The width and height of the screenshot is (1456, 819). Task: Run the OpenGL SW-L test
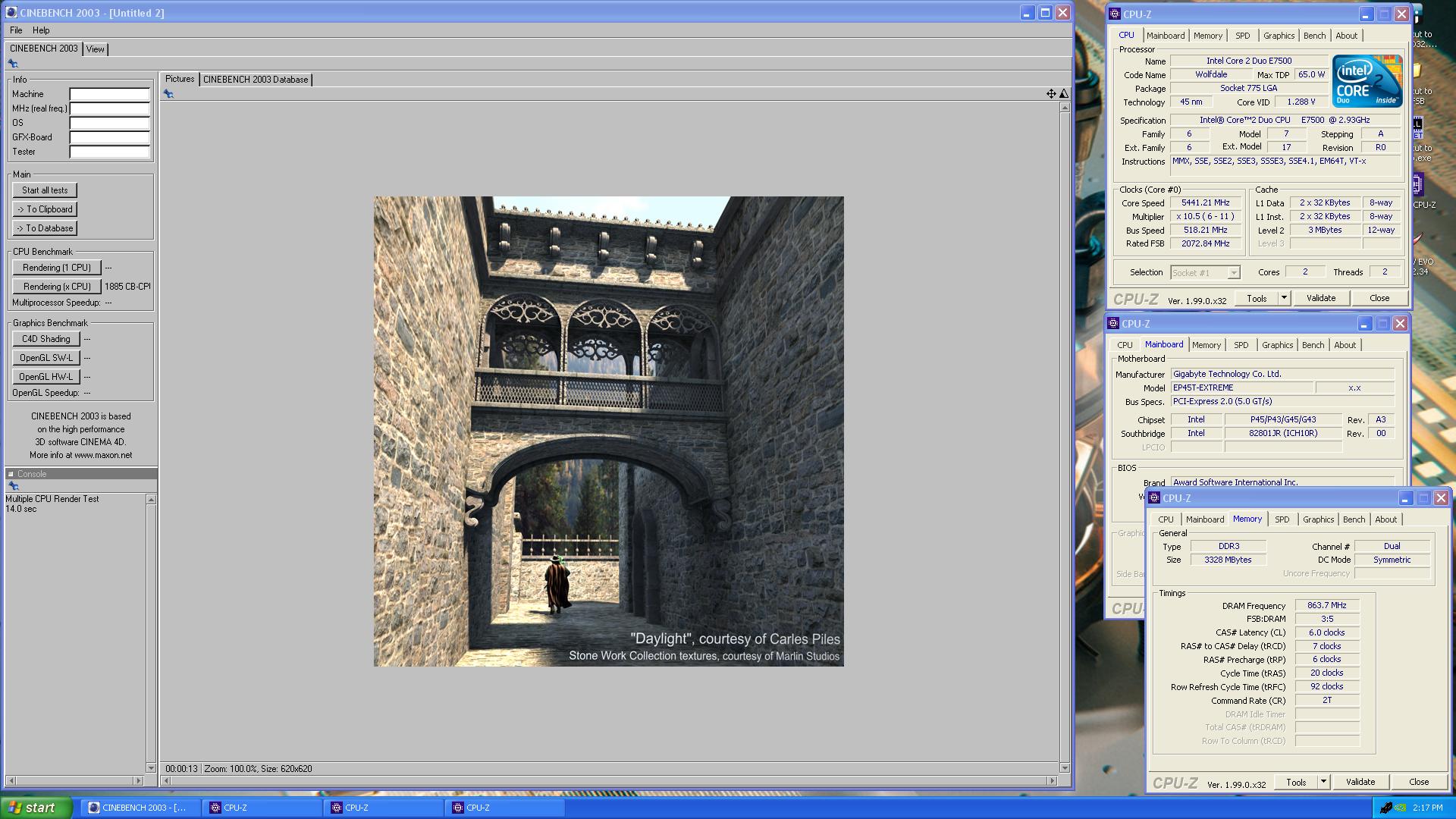click(x=46, y=358)
